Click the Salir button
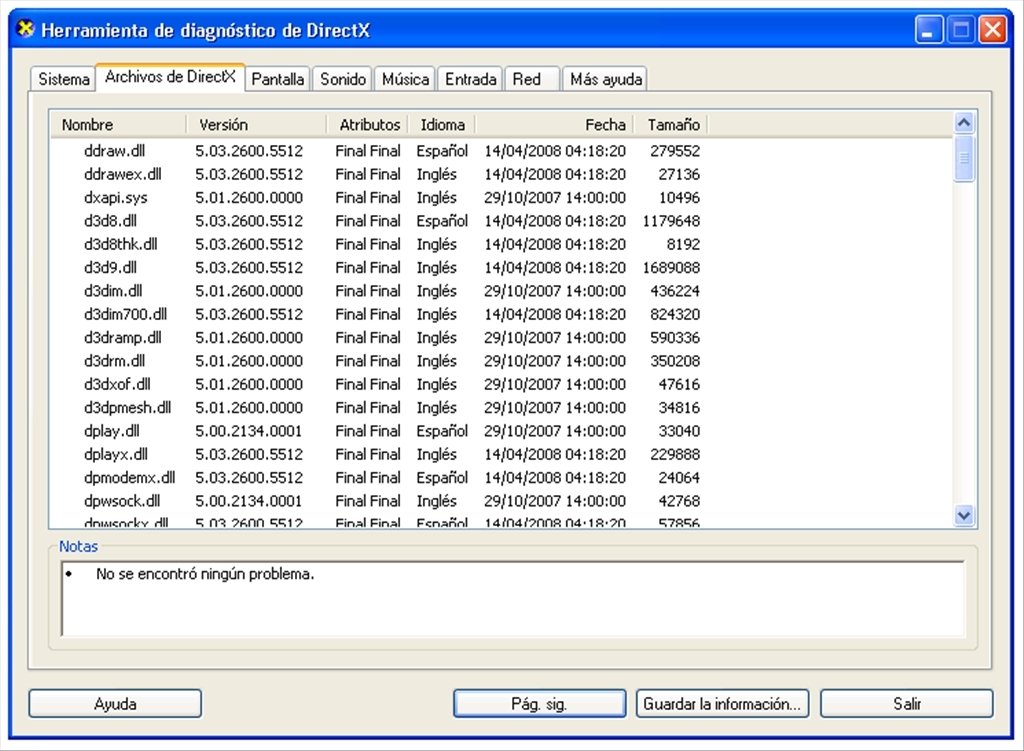 click(906, 704)
